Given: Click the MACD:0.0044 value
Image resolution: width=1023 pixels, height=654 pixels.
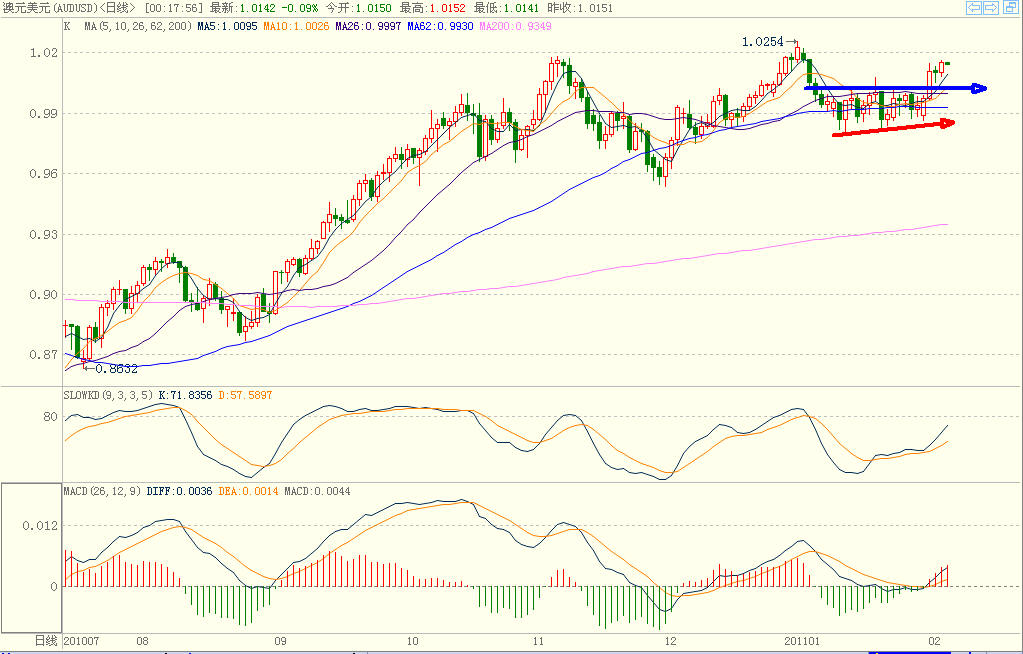Looking at the screenshot, I should 317,491.
